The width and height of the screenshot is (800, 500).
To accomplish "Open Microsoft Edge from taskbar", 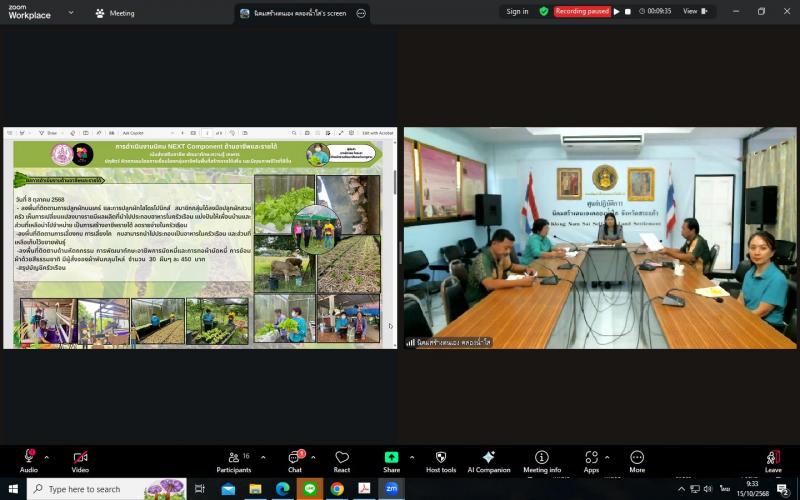I will click(282, 489).
